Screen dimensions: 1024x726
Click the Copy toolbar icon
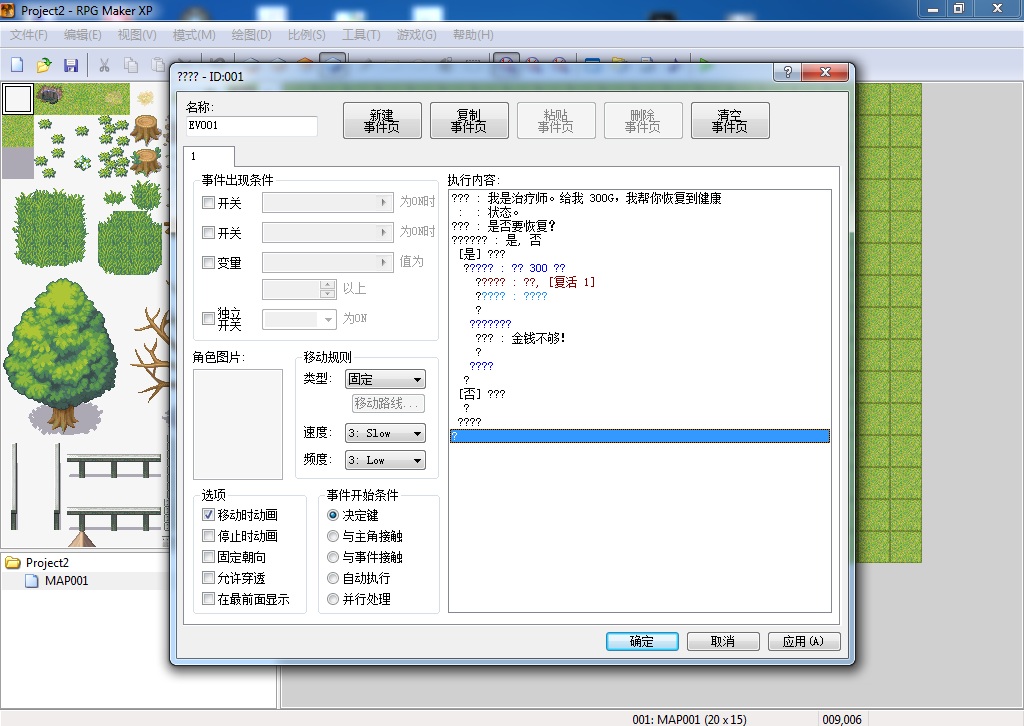(x=131, y=65)
